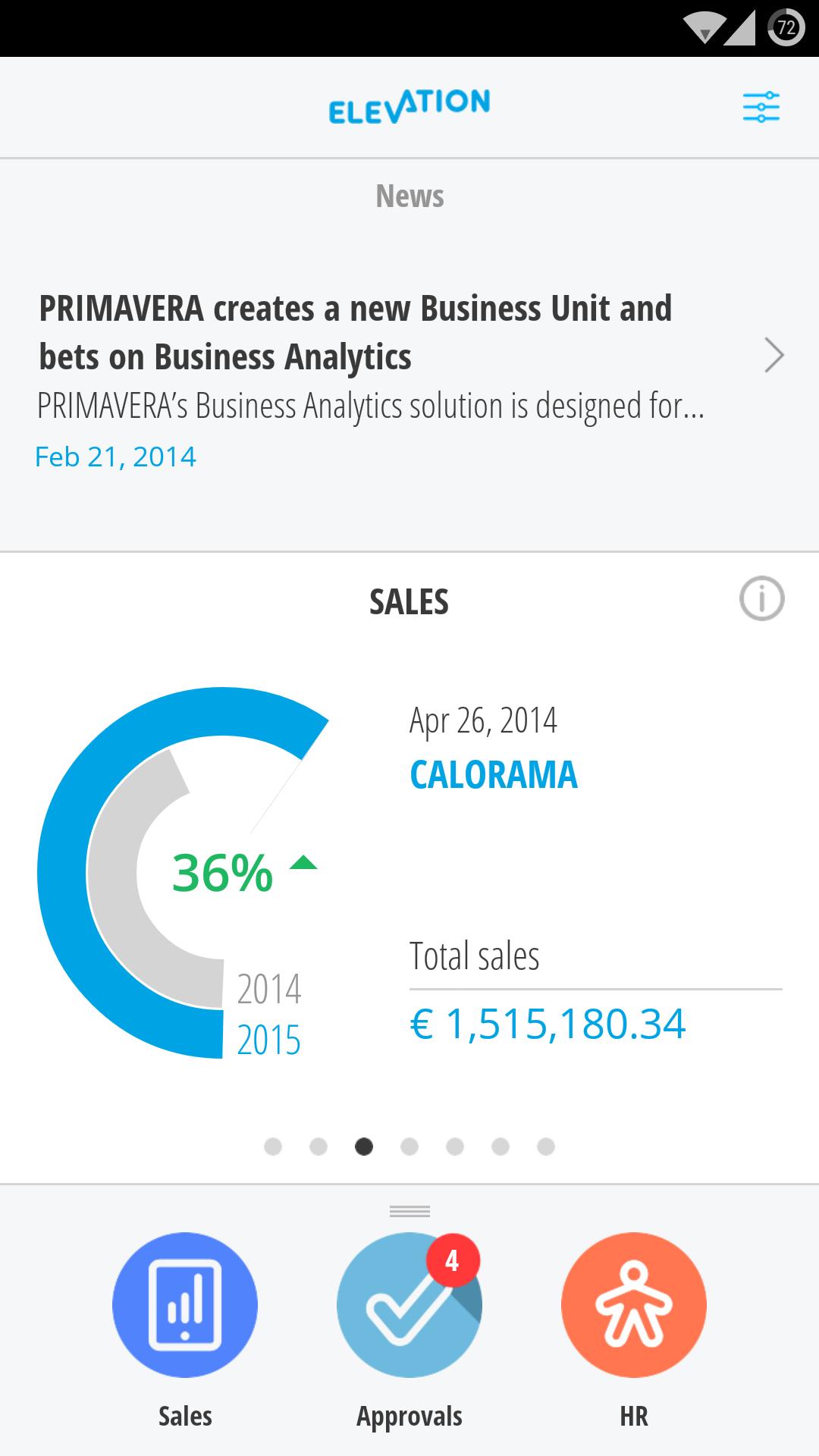Select the first carousel page dot
The height and width of the screenshot is (1456, 819).
(x=273, y=1147)
